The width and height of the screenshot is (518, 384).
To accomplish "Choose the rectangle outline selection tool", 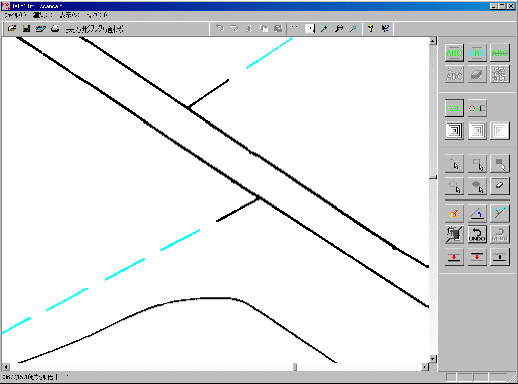I will 477,164.
